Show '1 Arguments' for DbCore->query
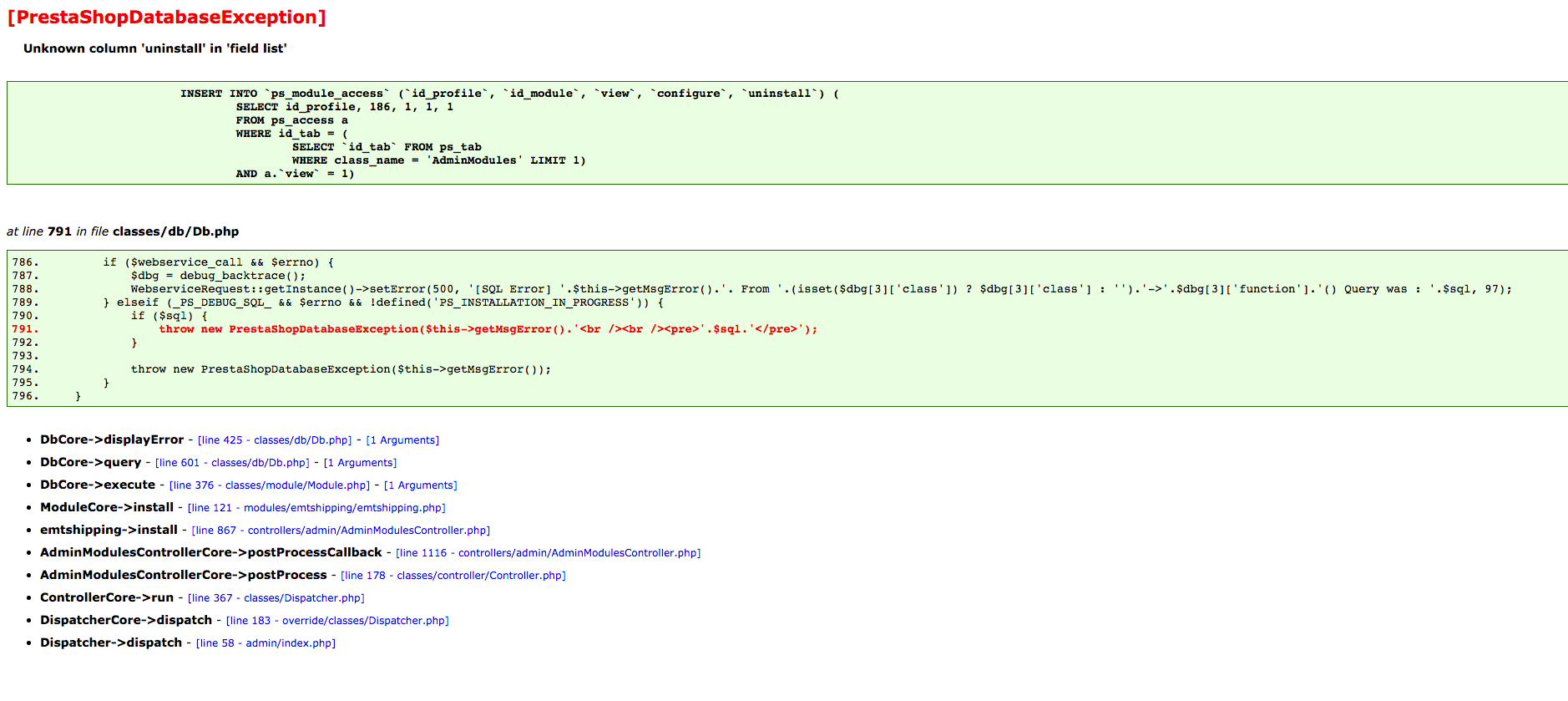This screenshot has width=1568, height=701. click(x=360, y=463)
